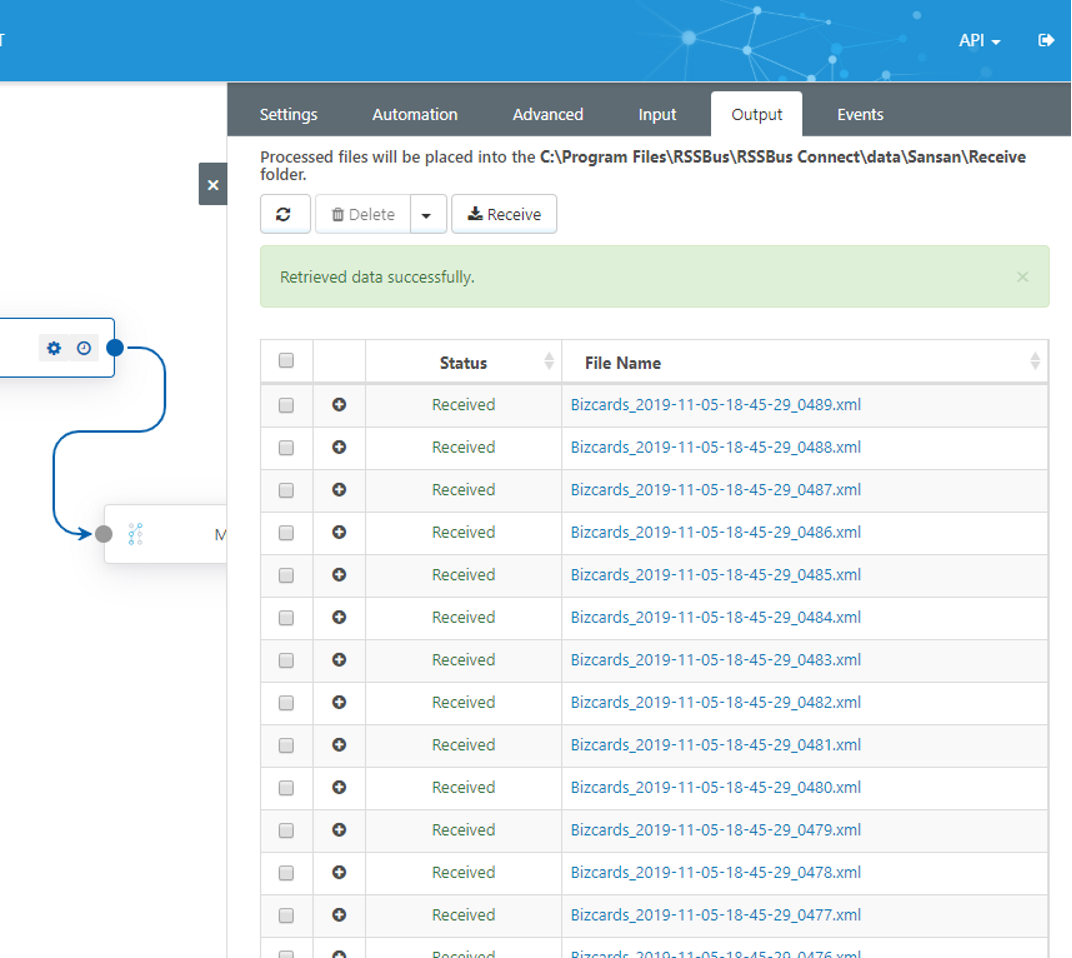Sort by the File Name column arrows

tap(1034, 361)
